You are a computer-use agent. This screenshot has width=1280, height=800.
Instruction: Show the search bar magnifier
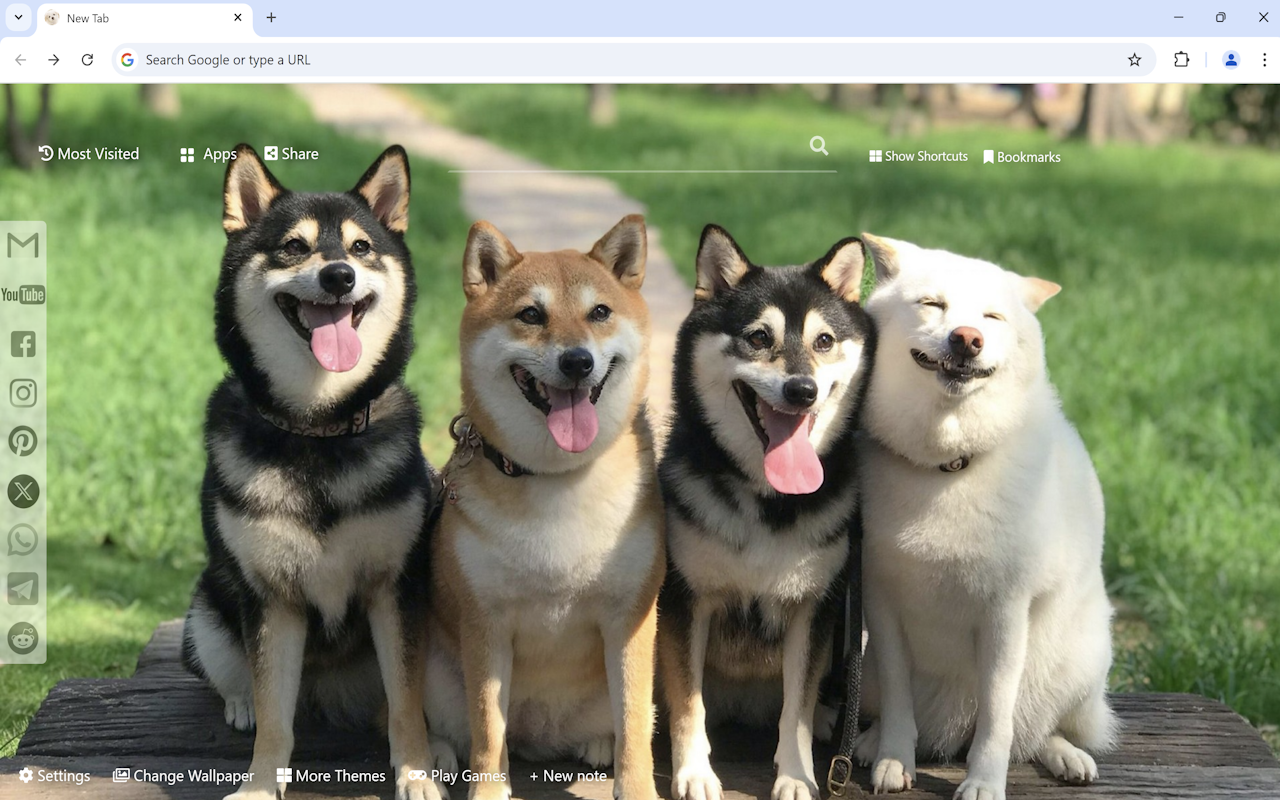click(x=818, y=145)
